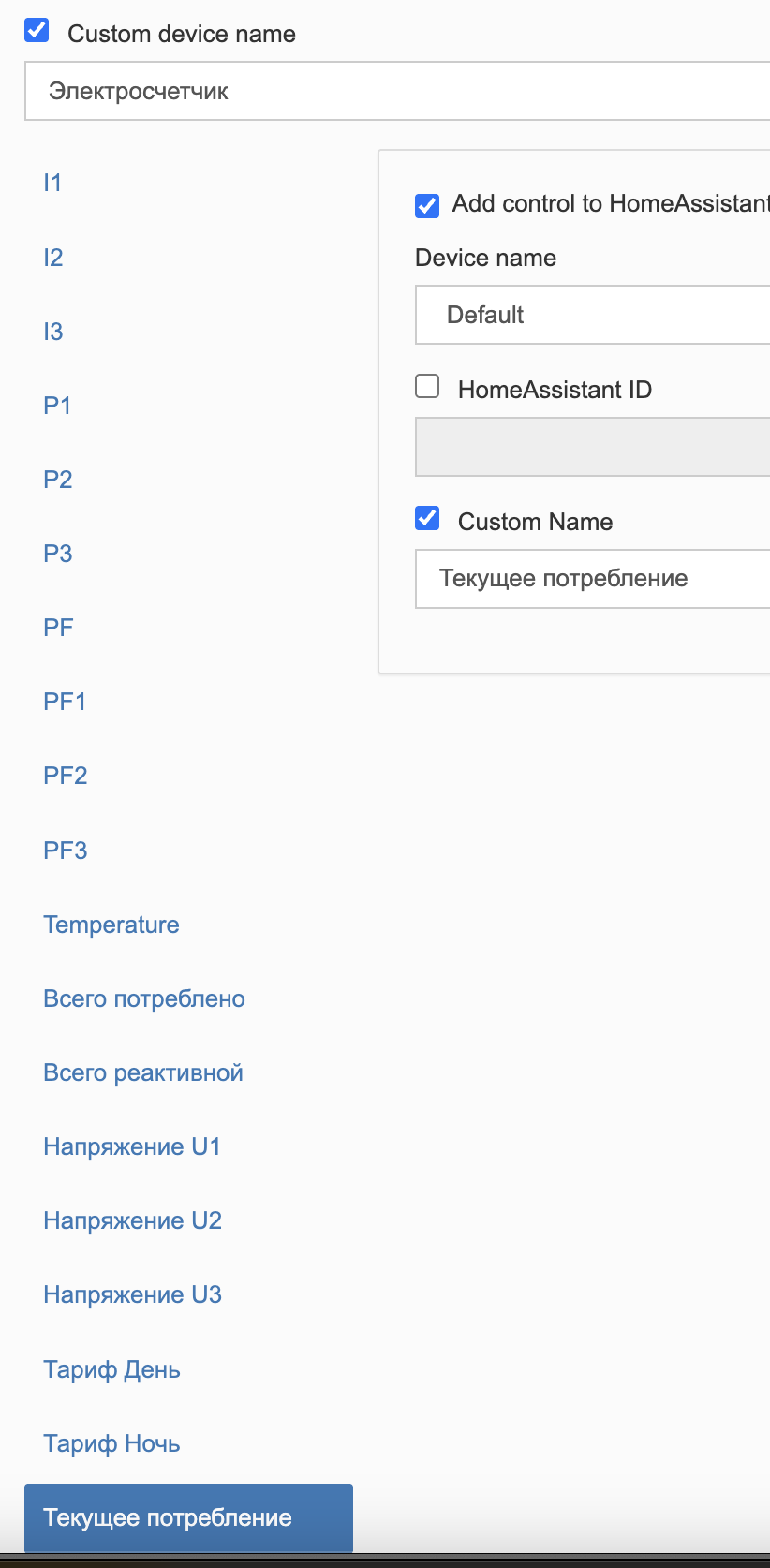Uncheck the Custom device name checkbox
Screen dimensions: 770x1568
[37, 31]
